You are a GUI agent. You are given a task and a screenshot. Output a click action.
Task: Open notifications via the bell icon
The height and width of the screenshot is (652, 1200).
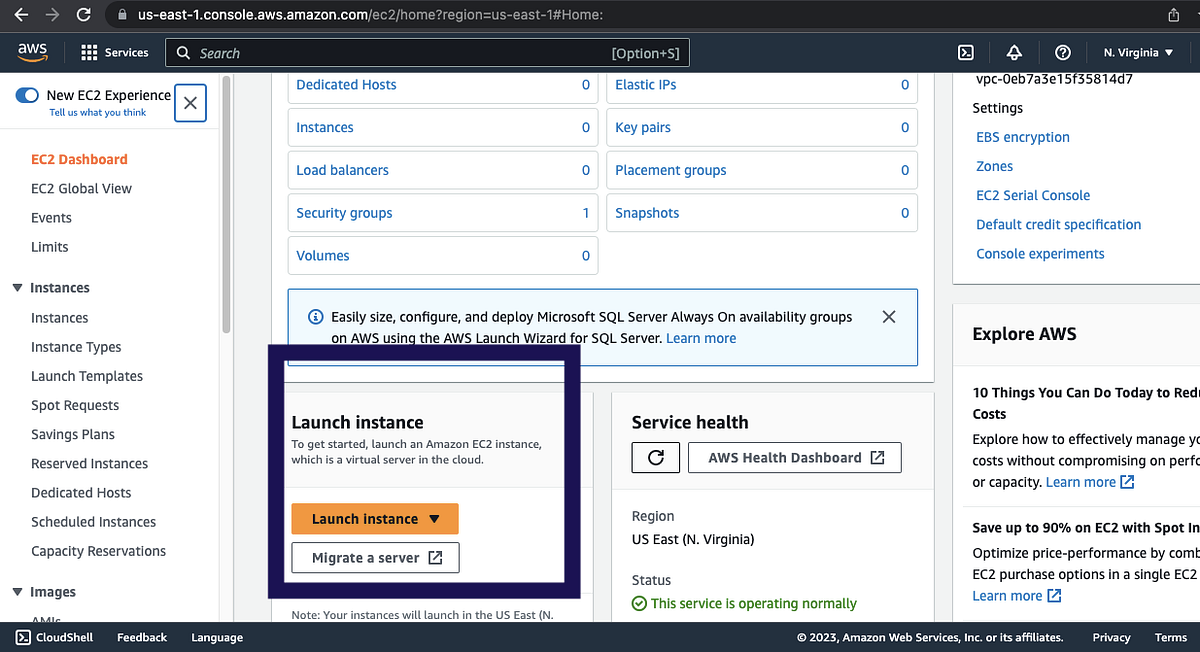tap(1014, 52)
